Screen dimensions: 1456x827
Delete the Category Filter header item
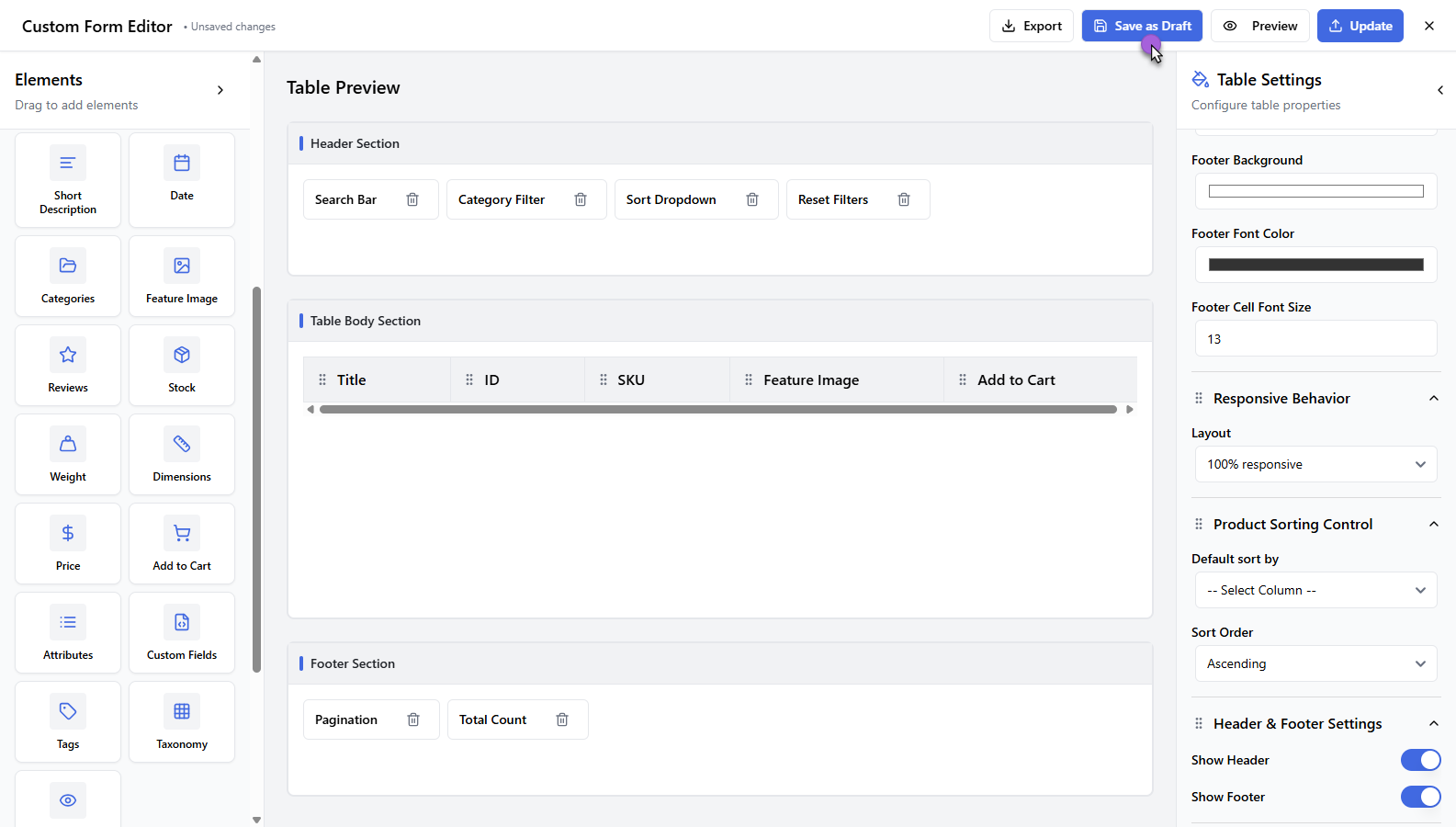tap(581, 199)
